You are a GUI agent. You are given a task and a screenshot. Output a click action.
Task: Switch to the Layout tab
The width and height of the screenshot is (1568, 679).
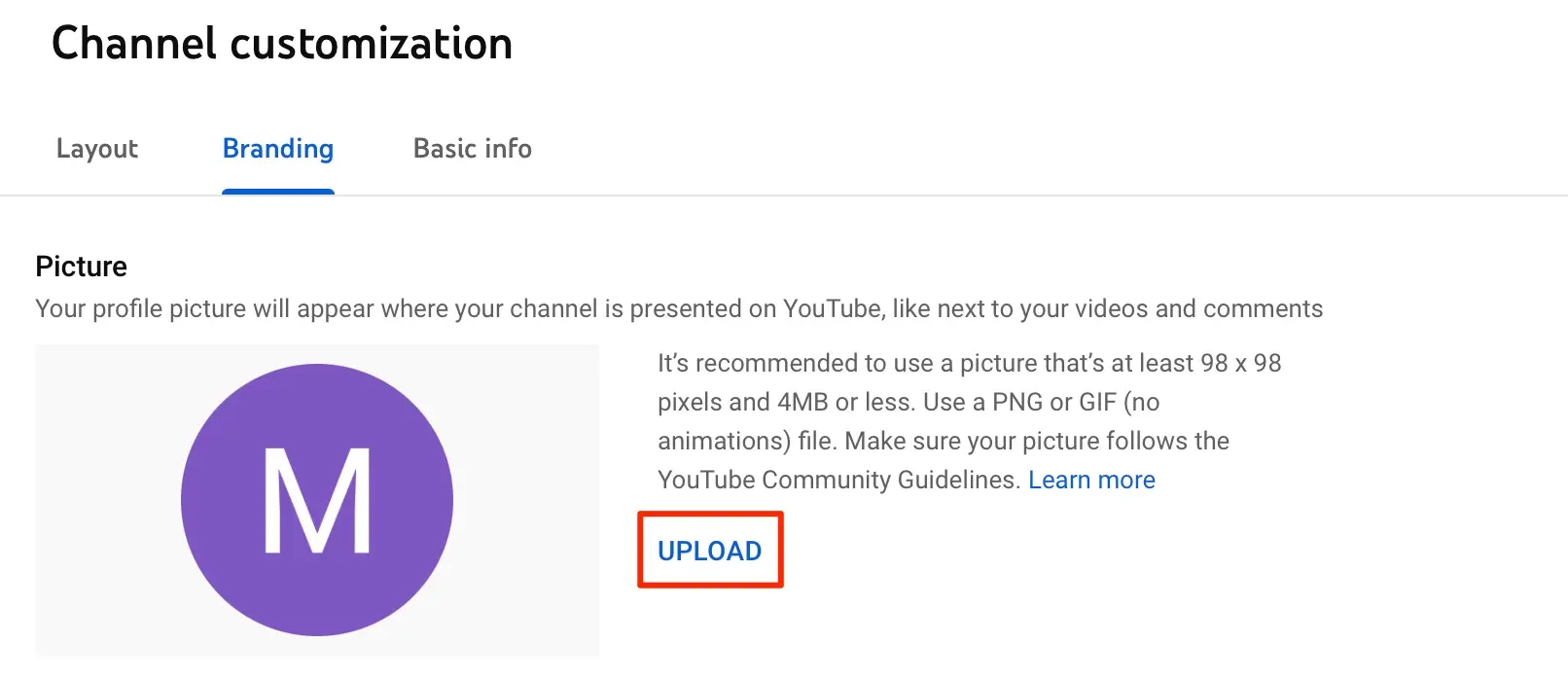click(97, 149)
